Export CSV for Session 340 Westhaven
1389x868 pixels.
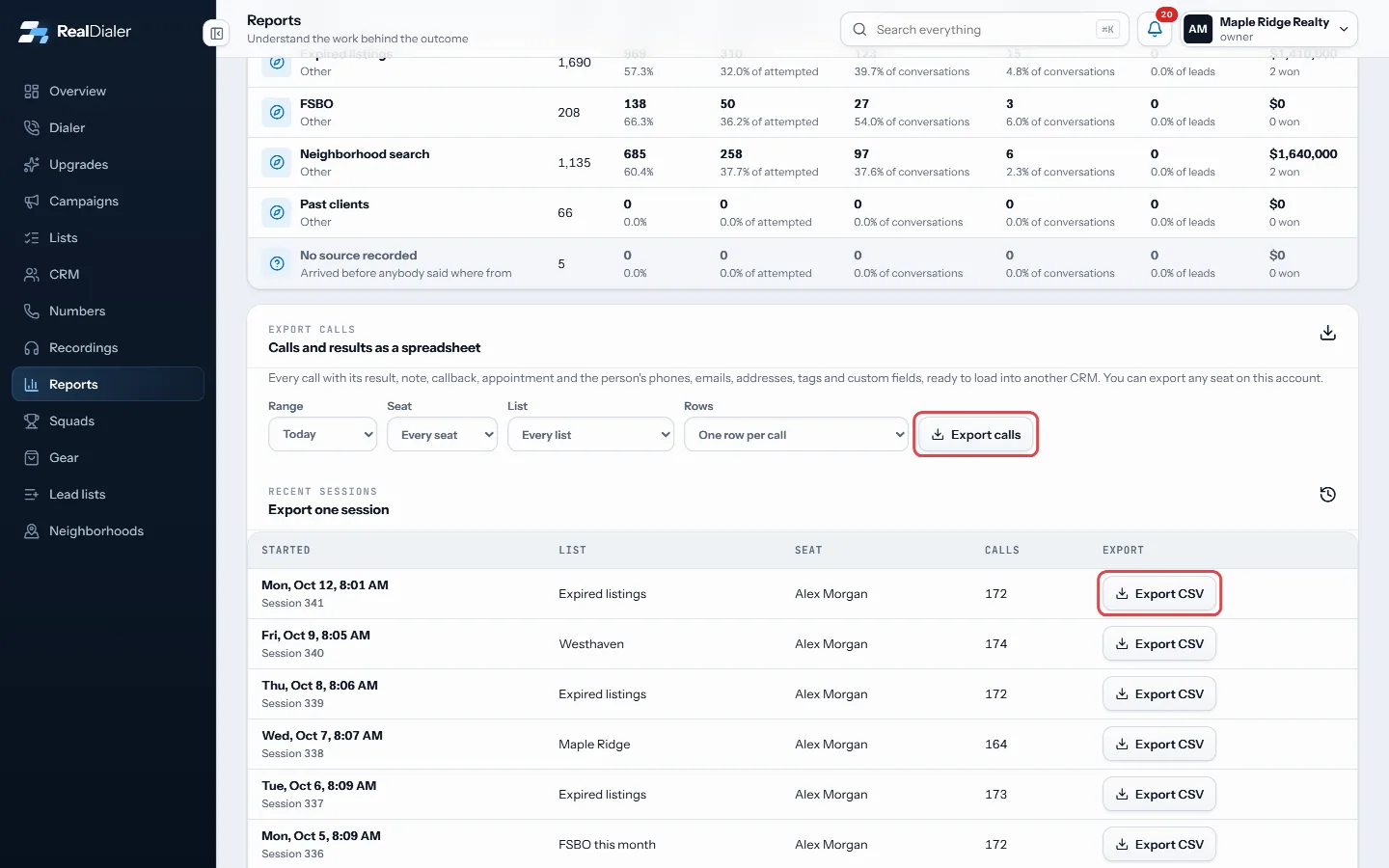click(x=1159, y=643)
